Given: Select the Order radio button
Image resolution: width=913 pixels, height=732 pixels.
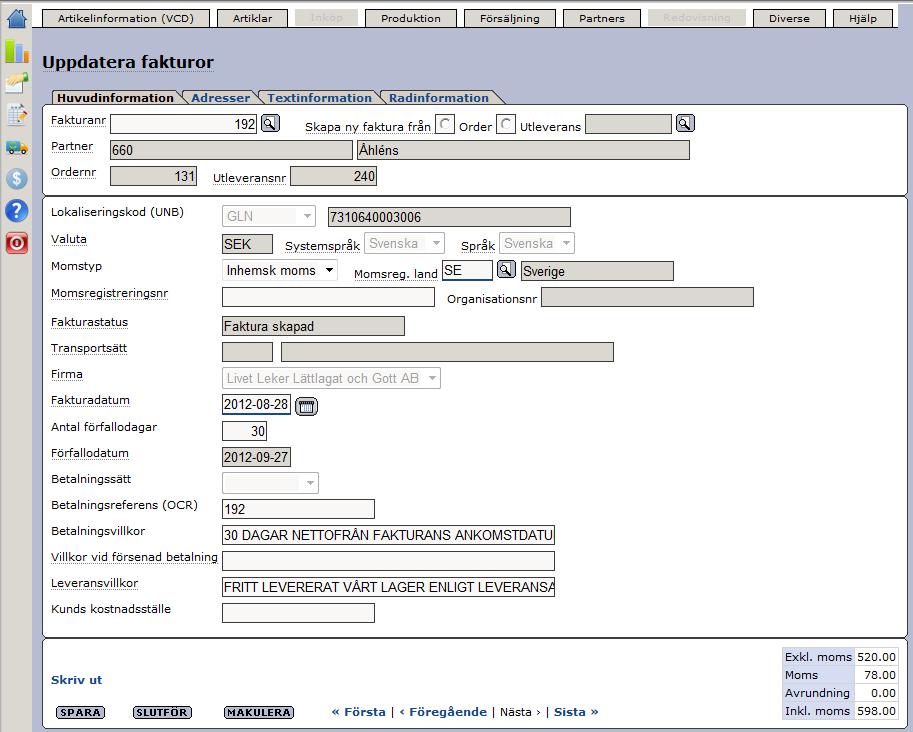Looking at the screenshot, I should click(445, 124).
